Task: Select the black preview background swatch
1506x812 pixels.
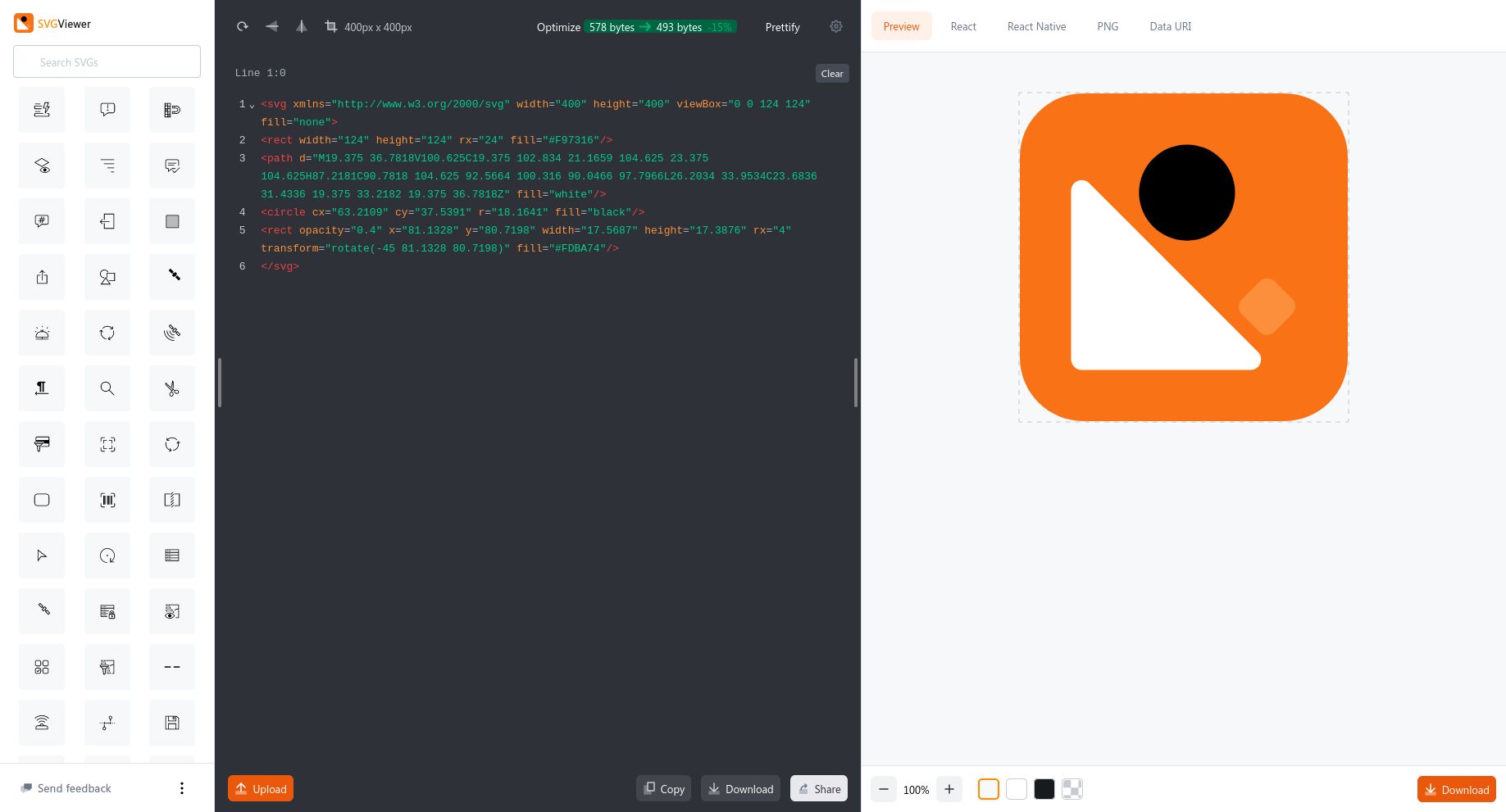Action: pos(1044,788)
